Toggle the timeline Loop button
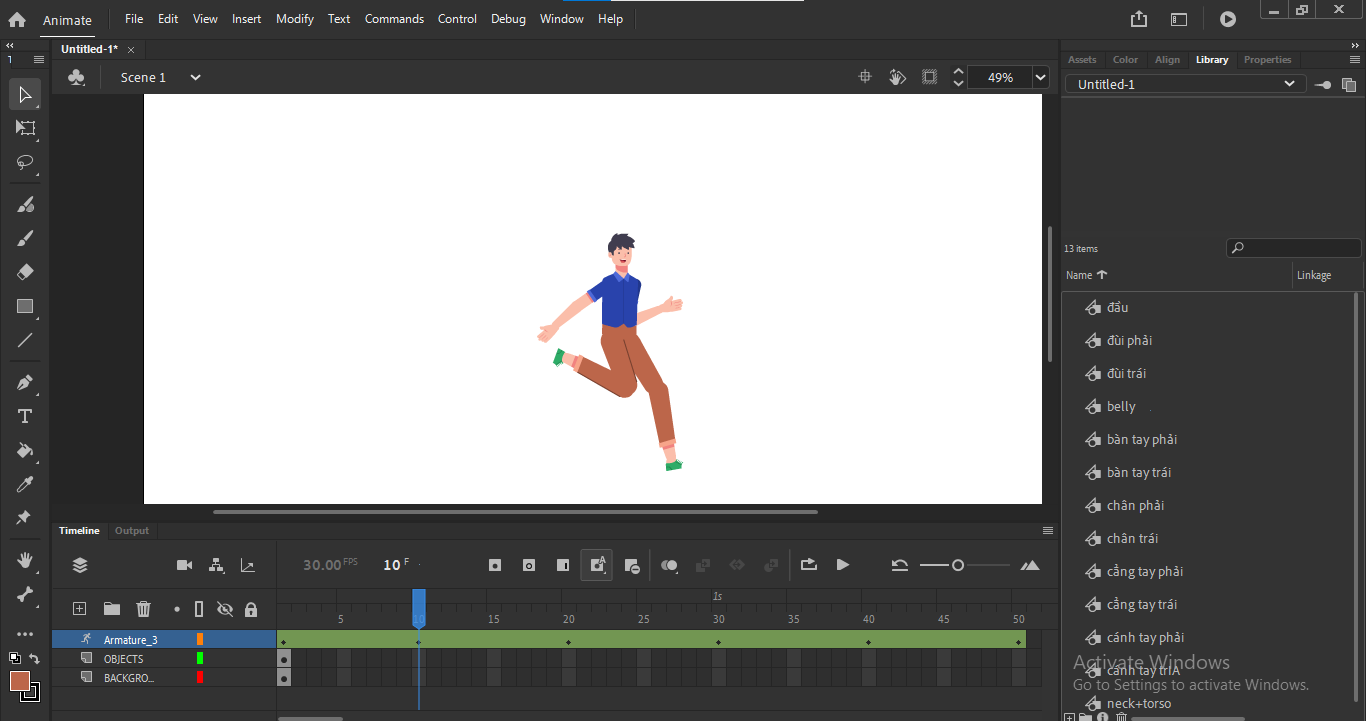 [809, 565]
